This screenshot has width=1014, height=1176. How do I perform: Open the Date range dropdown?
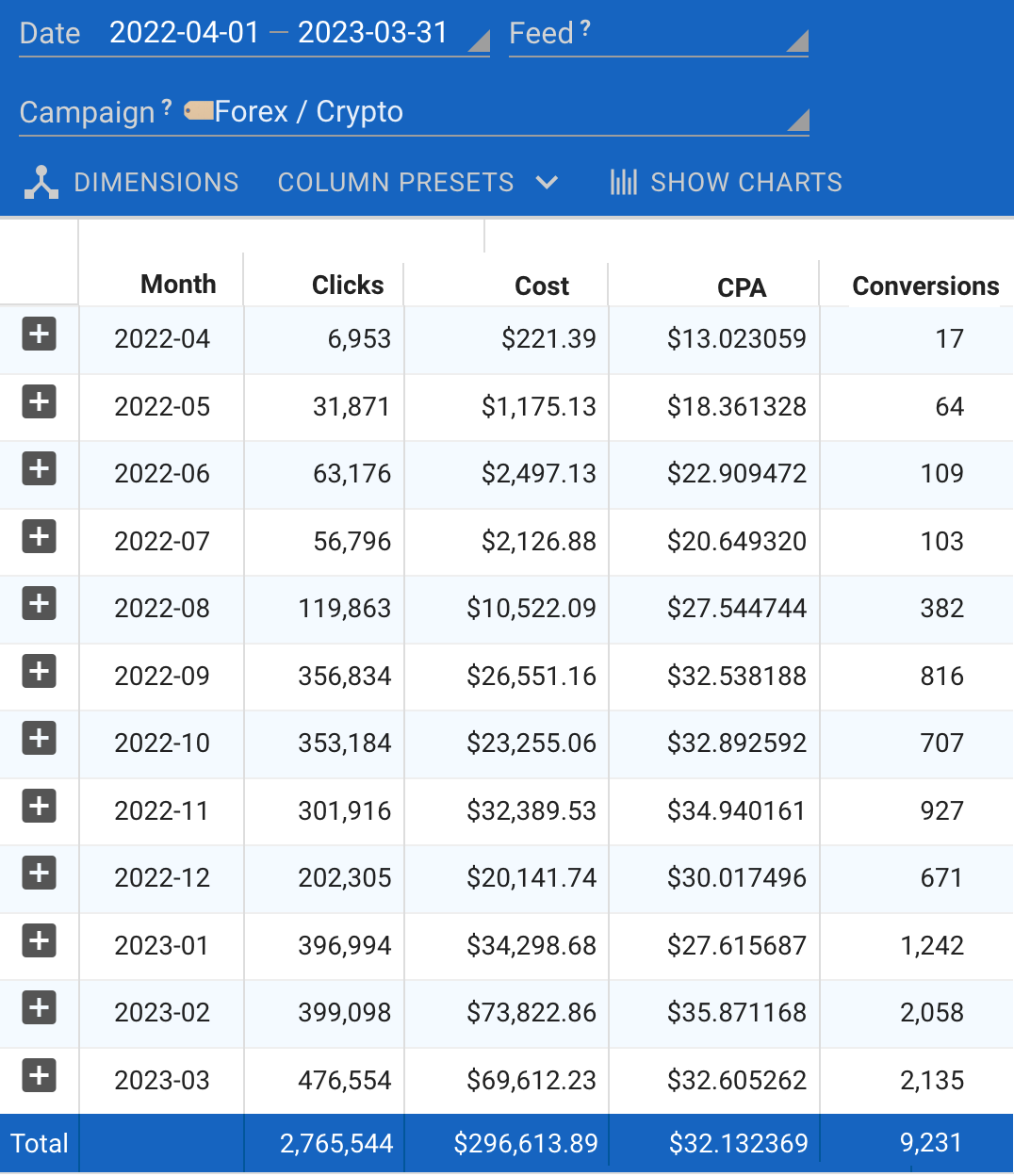pyautogui.click(x=479, y=41)
